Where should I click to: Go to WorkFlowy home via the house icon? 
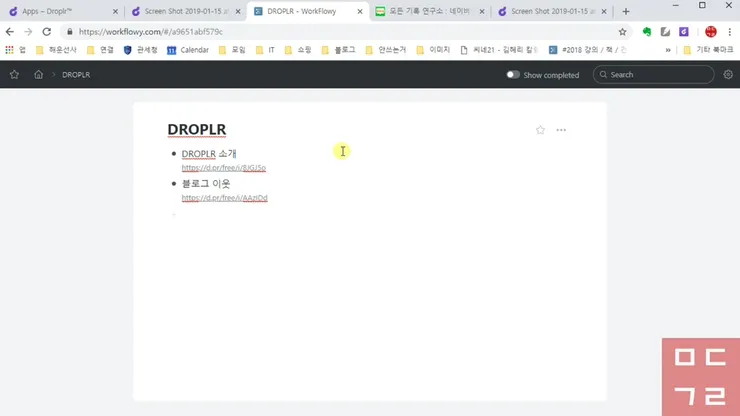point(38,75)
